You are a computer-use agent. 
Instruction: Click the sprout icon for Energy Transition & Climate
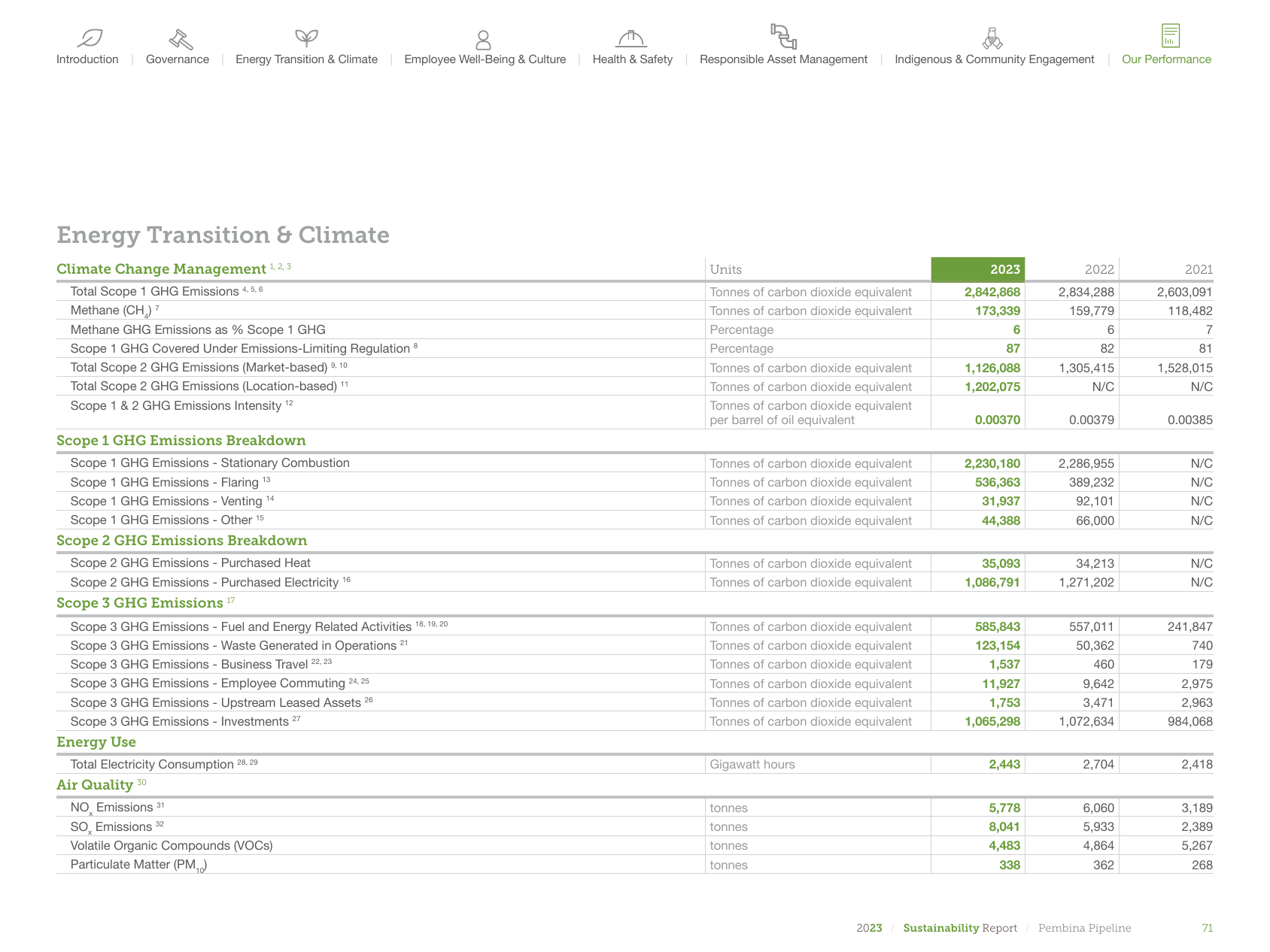(306, 38)
